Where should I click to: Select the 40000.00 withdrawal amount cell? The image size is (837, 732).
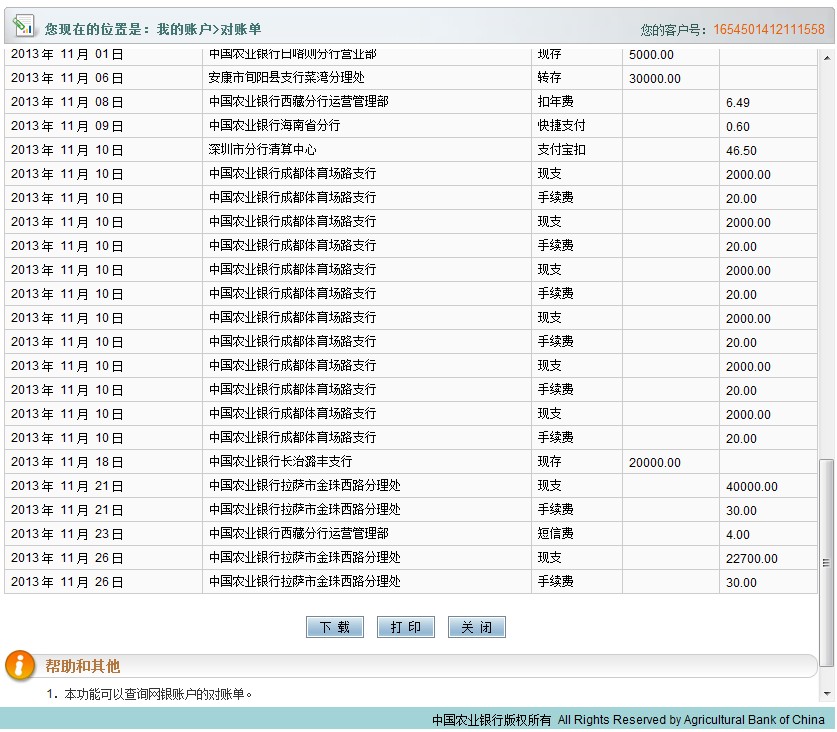coord(751,487)
